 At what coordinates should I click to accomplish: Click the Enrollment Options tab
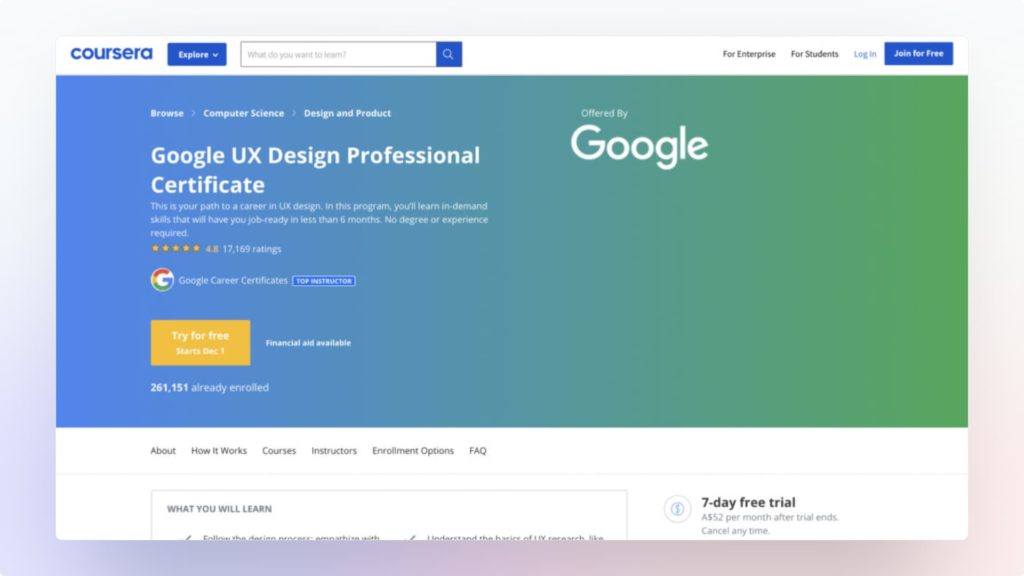pos(412,450)
